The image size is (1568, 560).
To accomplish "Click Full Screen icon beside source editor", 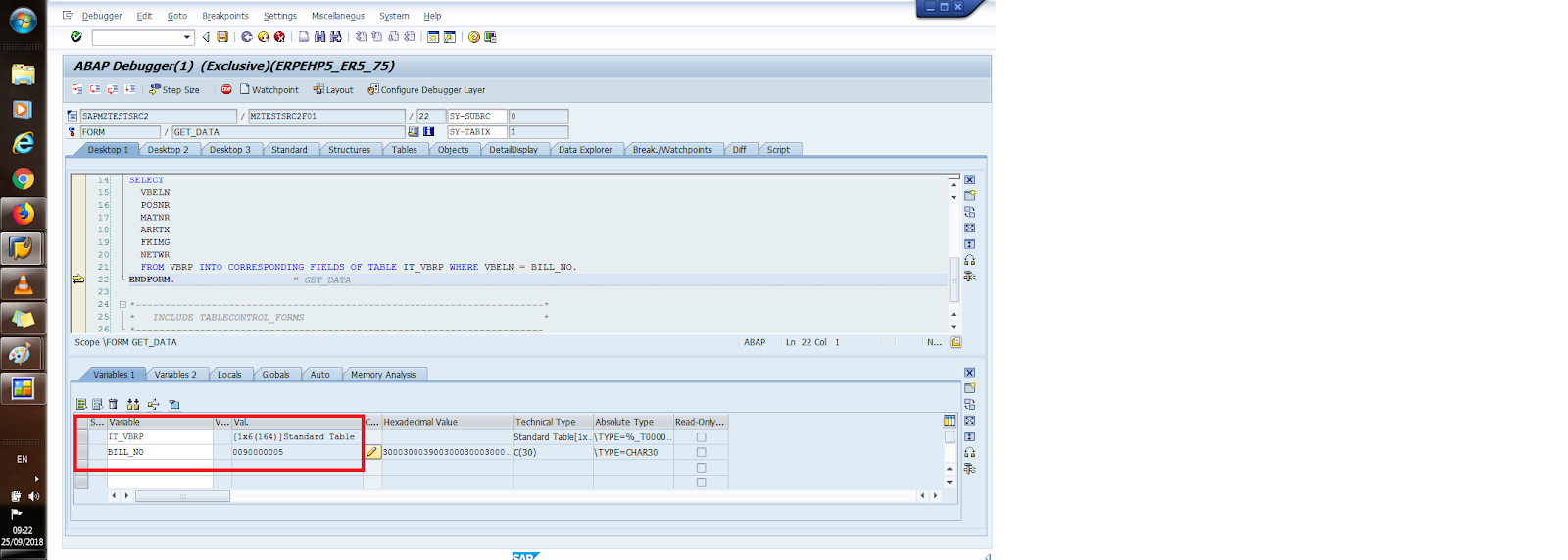I will click(969, 228).
